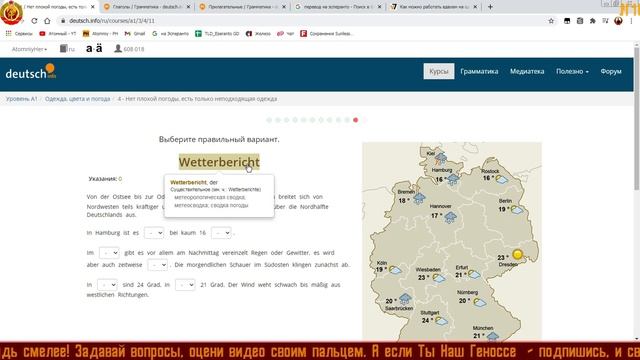Open the 'Сохранение Sunless' bookmark
The height and width of the screenshot is (360, 640).
326,33
